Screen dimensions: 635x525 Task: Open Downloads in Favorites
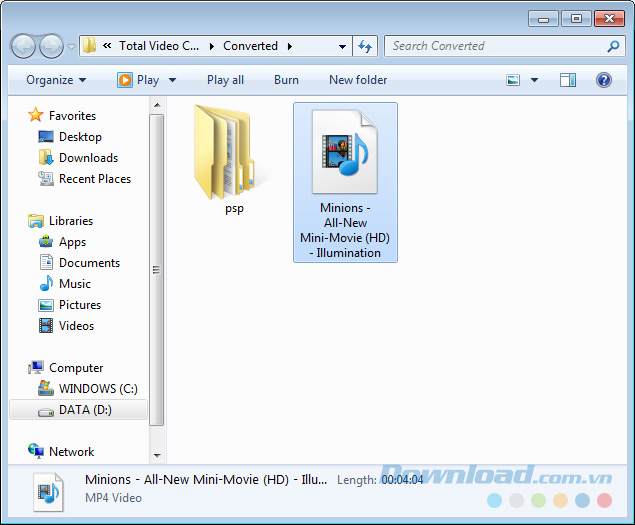pyautogui.click(x=88, y=158)
